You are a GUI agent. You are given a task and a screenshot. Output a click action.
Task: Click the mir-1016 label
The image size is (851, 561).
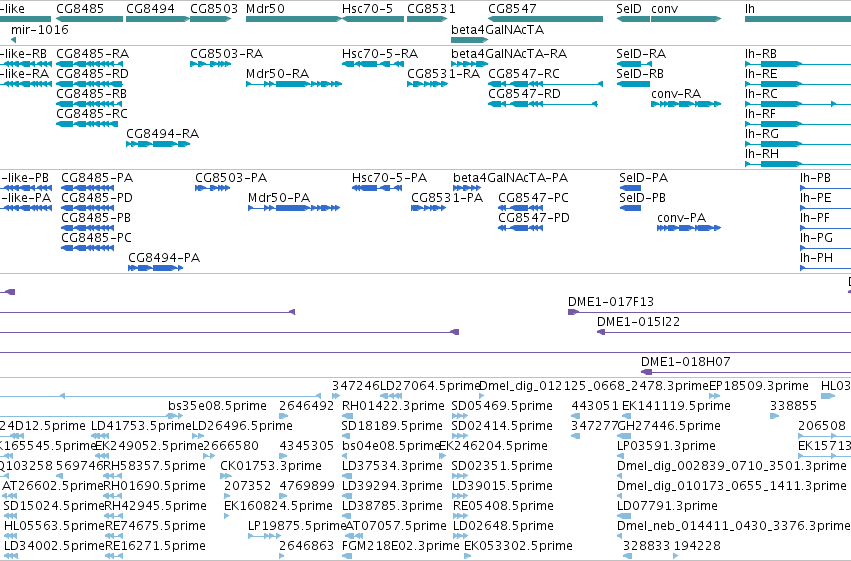(x=40, y=29)
